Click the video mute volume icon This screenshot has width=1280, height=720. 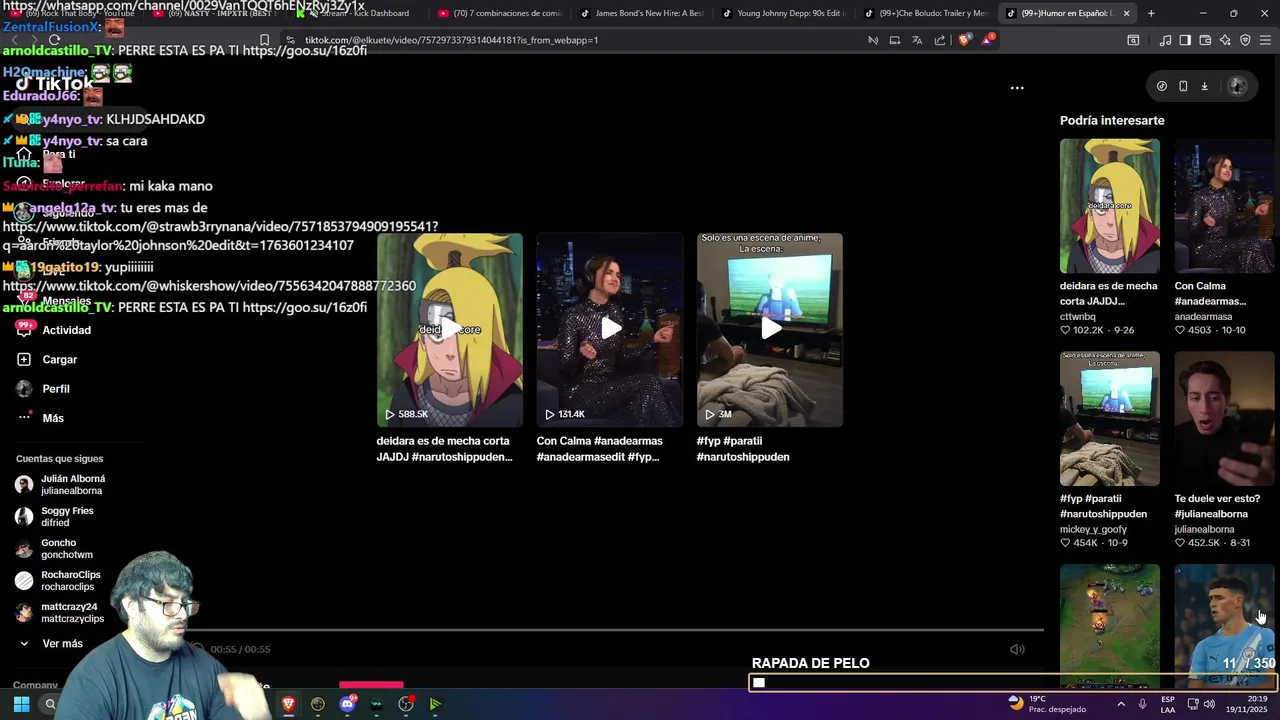[x=1017, y=649]
